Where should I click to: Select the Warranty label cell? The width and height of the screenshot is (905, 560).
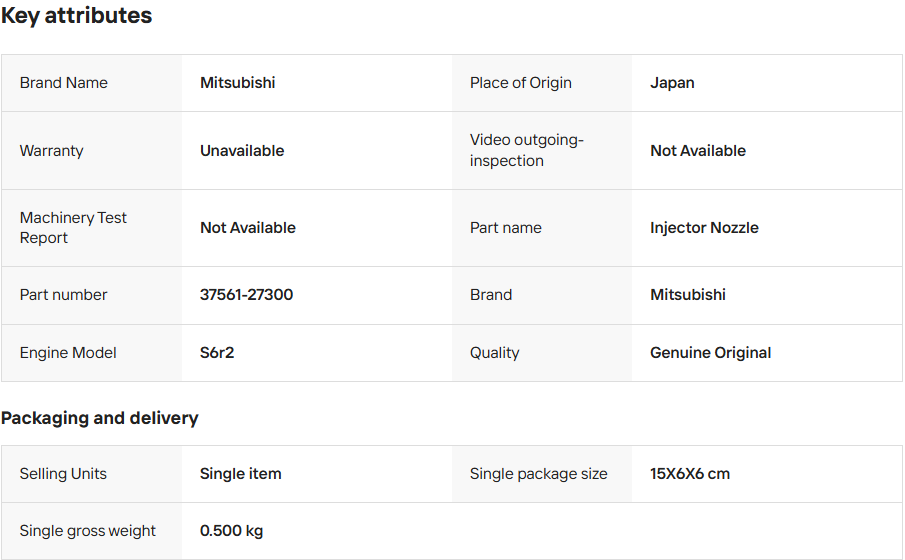click(52, 151)
